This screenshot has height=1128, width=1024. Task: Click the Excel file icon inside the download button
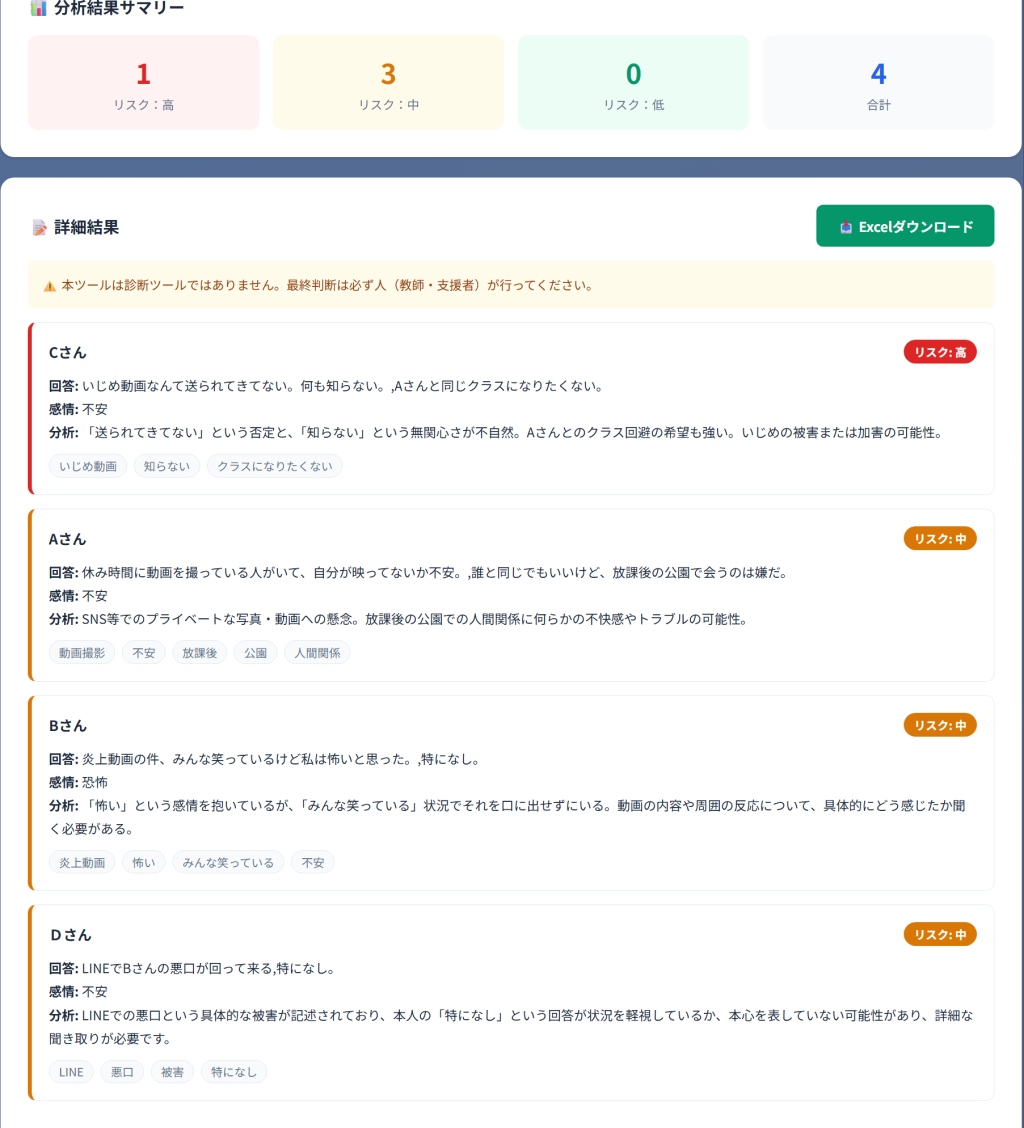tap(846, 227)
